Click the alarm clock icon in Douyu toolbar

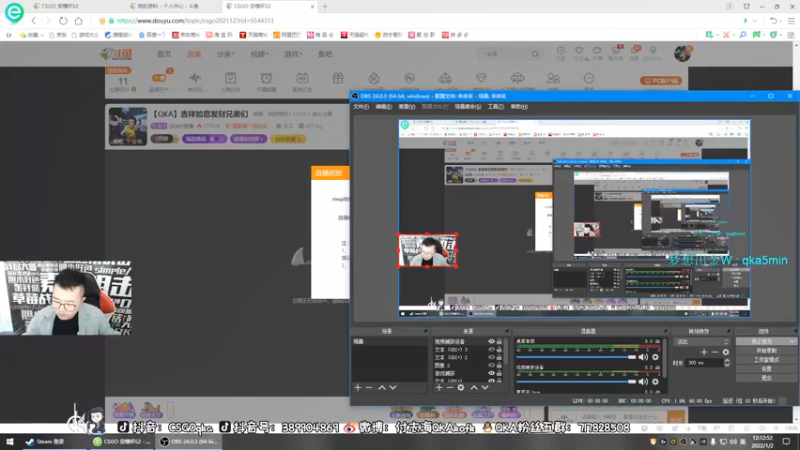[266, 78]
